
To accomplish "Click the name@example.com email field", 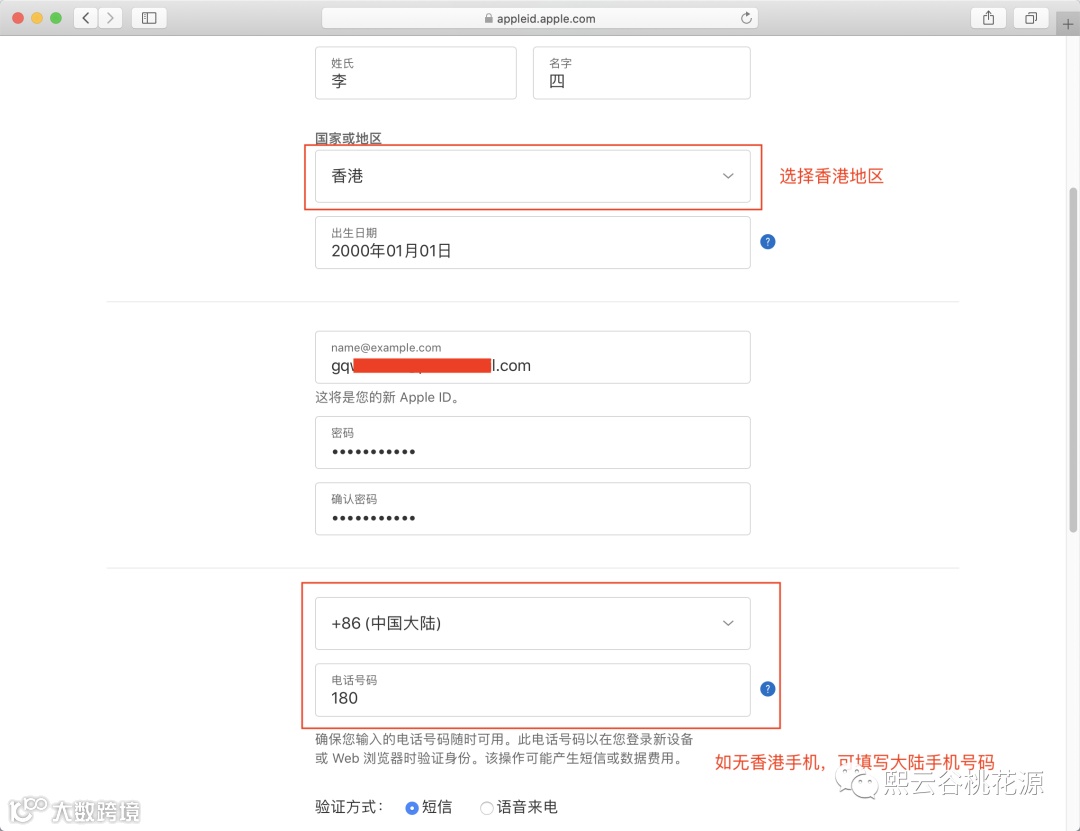I will (x=532, y=357).
